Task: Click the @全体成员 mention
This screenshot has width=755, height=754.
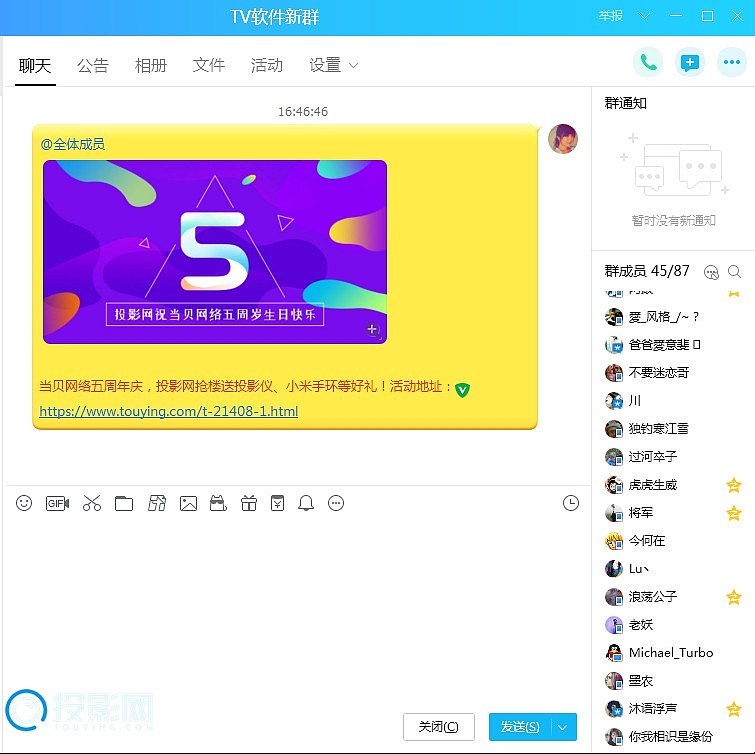Action: pos(73,144)
